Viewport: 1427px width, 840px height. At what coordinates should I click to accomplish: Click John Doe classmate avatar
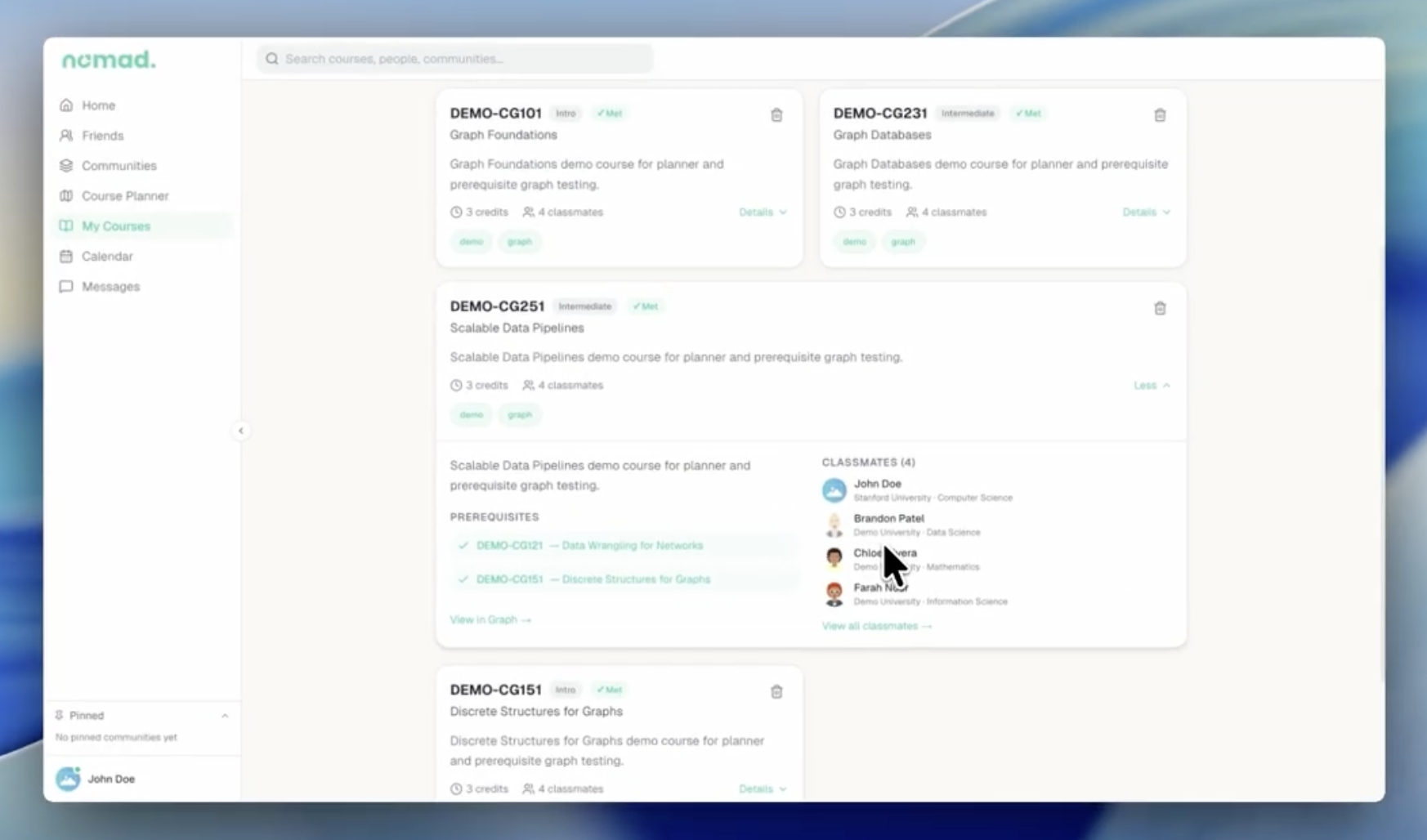tap(834, 490)
